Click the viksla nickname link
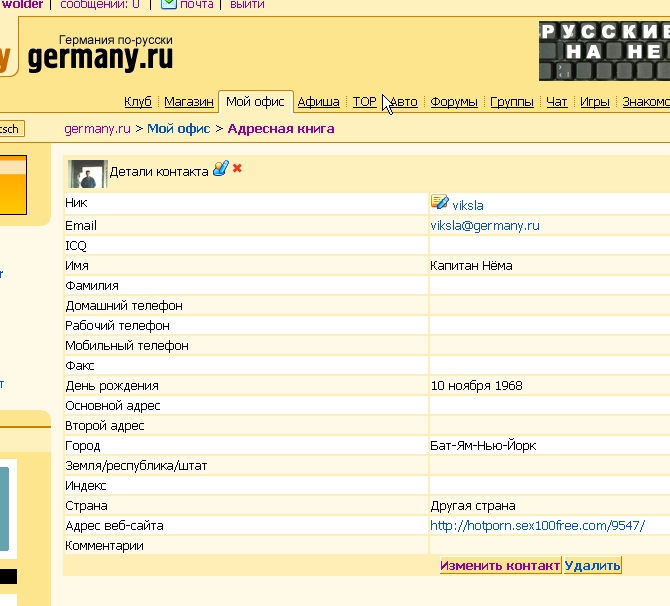 pos(468,205)
